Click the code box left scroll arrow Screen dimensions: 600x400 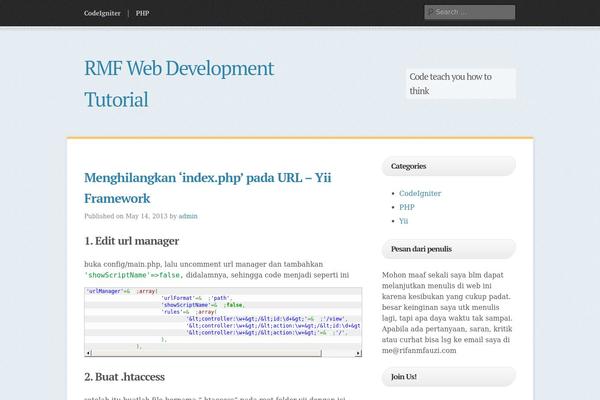[x=88, y=353]
